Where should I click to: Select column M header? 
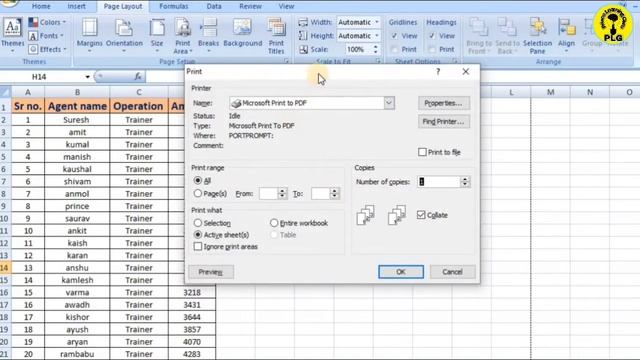551,92
